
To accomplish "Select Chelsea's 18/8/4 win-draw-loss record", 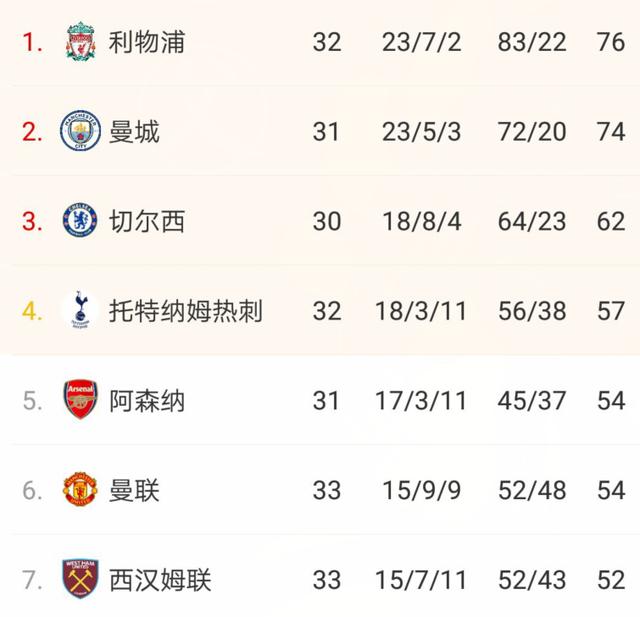I will pos(422,222).
